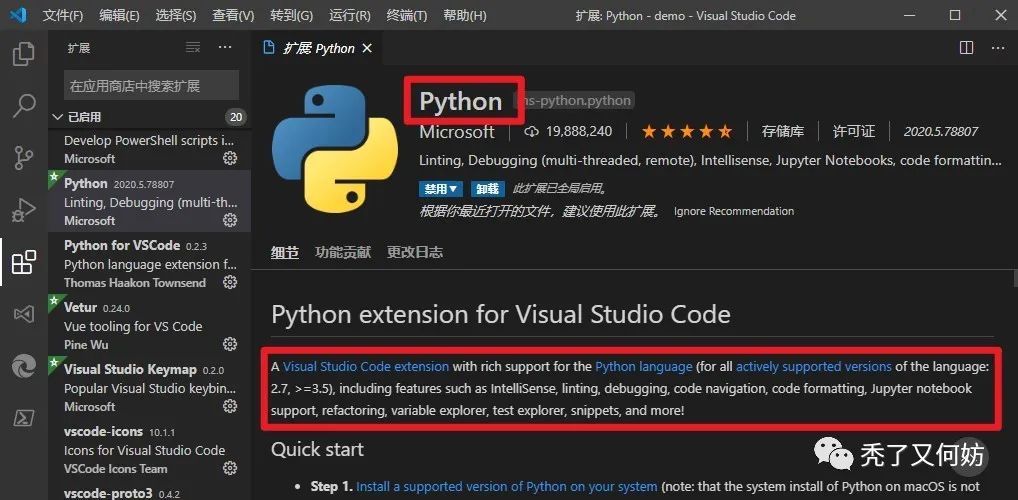Open the Source Control view
The height and width of the screenshot is (500, 1018).
coord(24,158)
